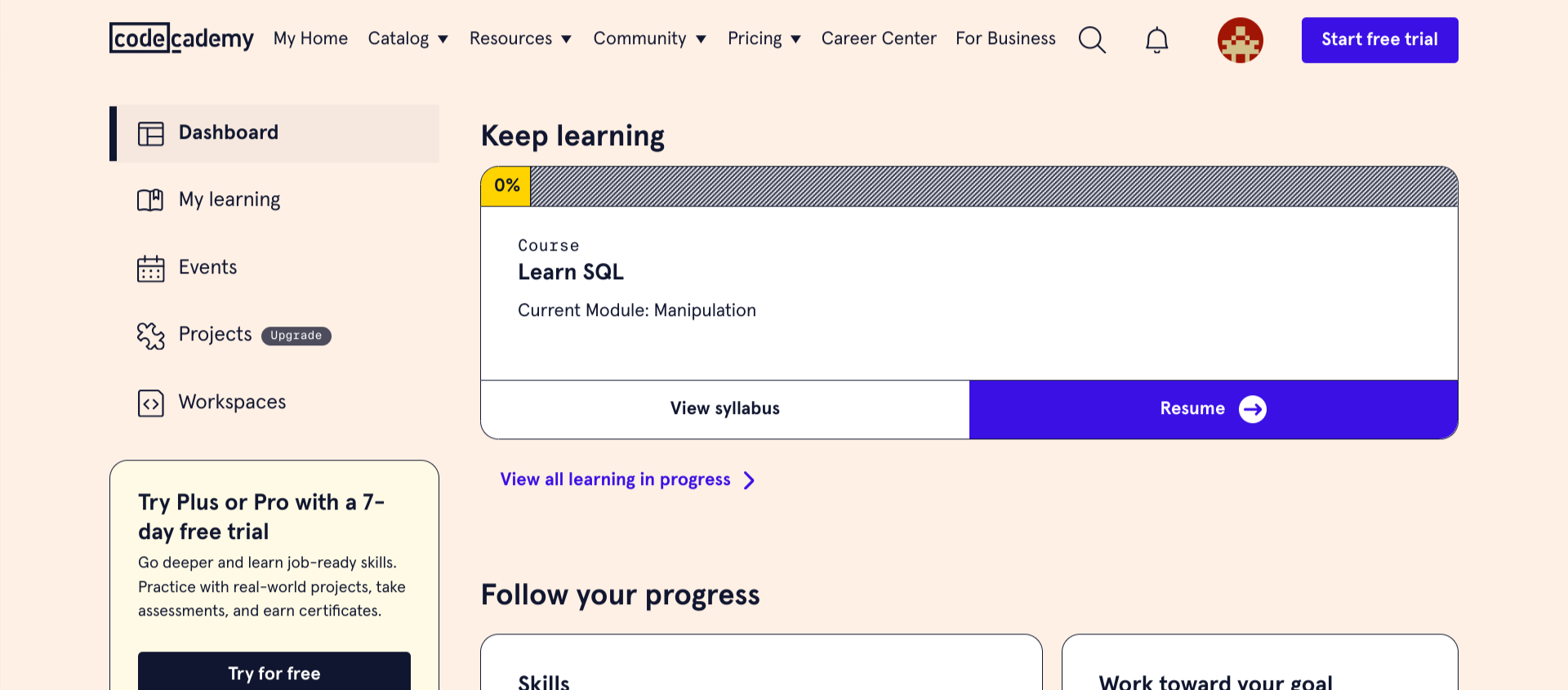
Task: Open the user profile avatar
Action: point(1240,40)
